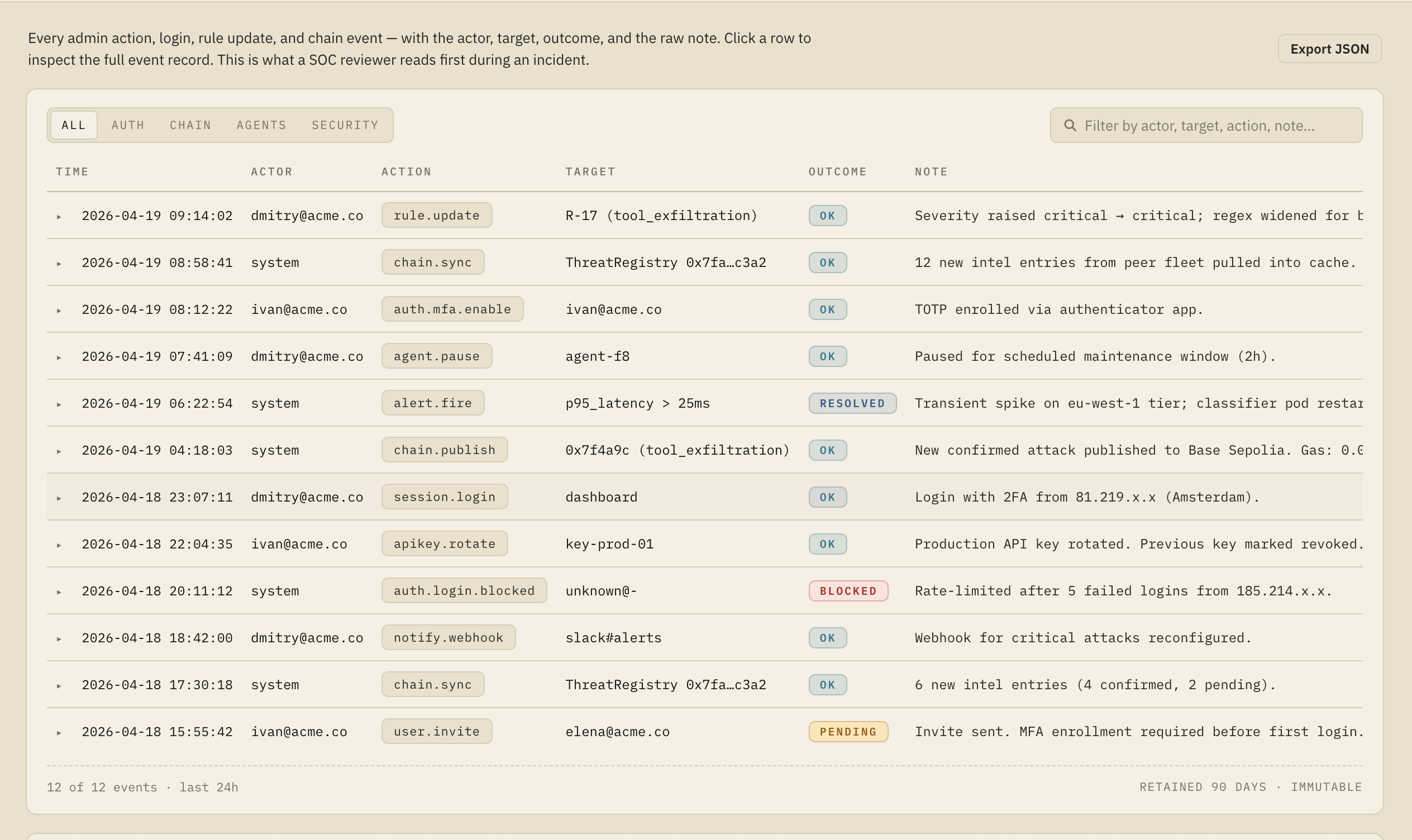Screen dimensions: 1412x840
Task: Expand the 08:58:41 chain.sync event row
Action: pyautogui.click(x=59, y=263)
